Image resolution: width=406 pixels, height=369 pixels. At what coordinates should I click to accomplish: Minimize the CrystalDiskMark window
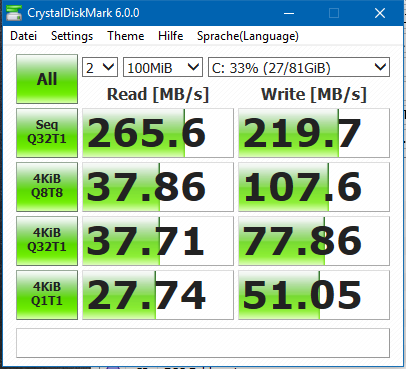pos(289,13)
